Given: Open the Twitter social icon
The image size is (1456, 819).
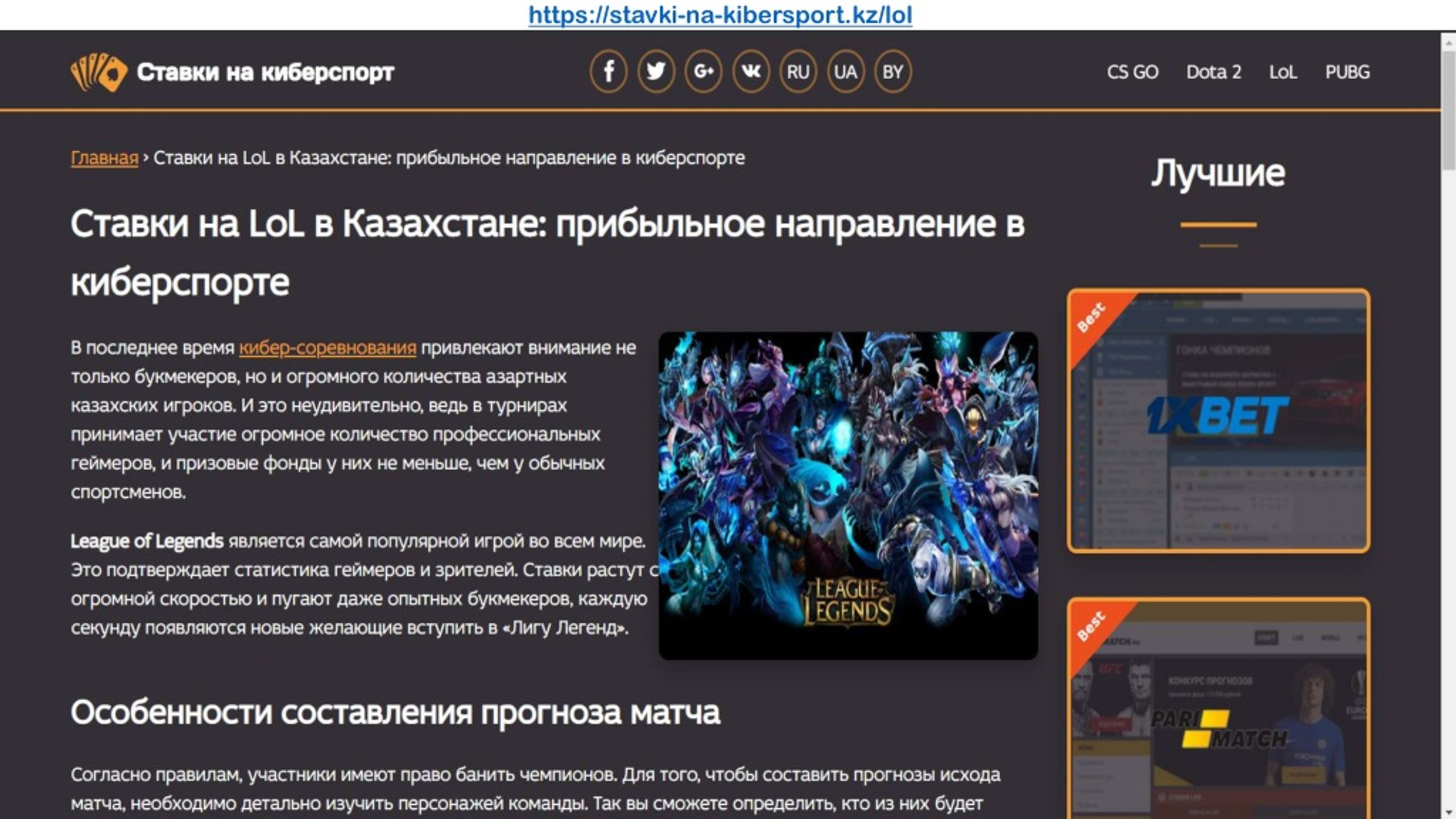Looking at the screenshot, I should click(656, 72).
